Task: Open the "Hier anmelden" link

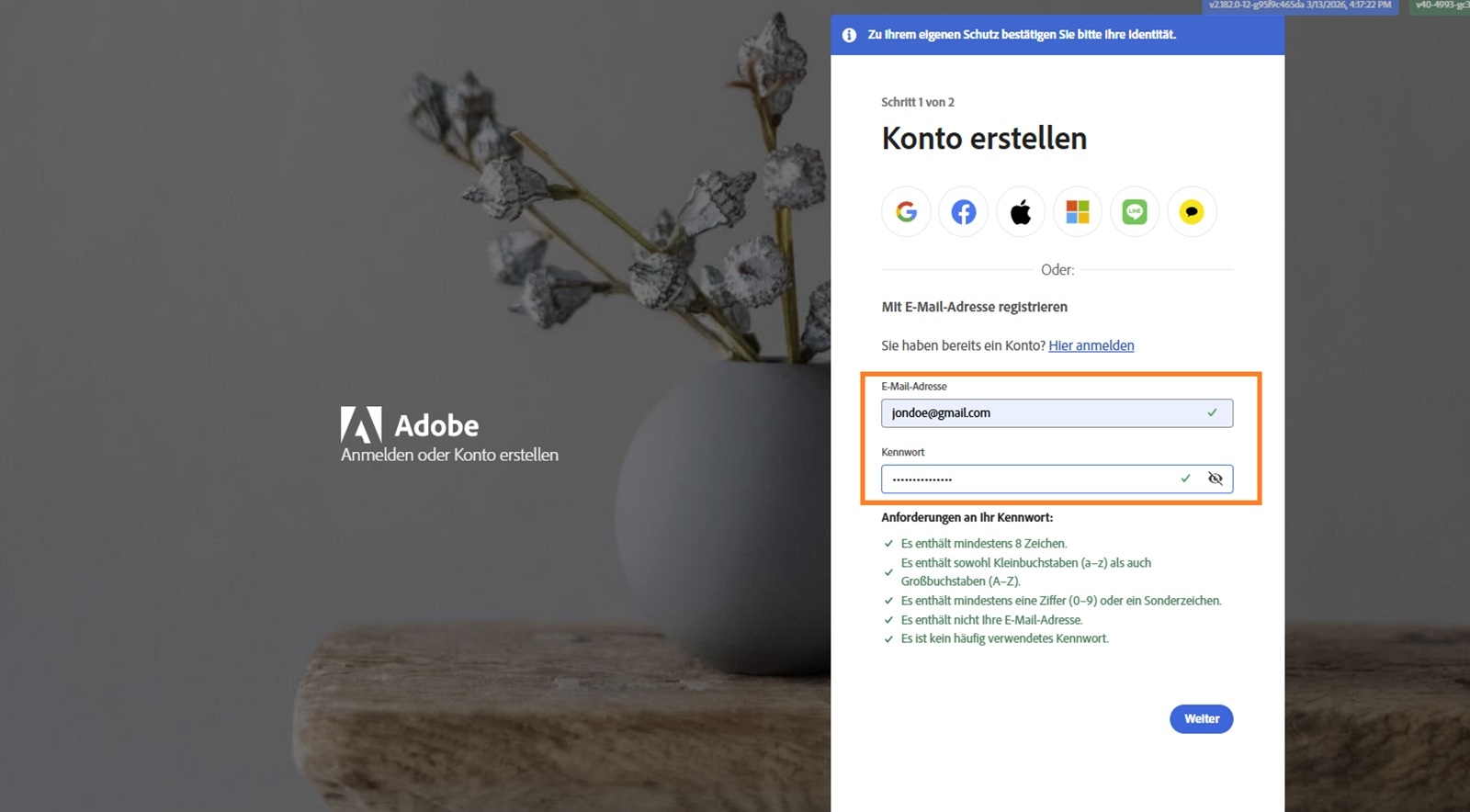Action: (1091, 346)
